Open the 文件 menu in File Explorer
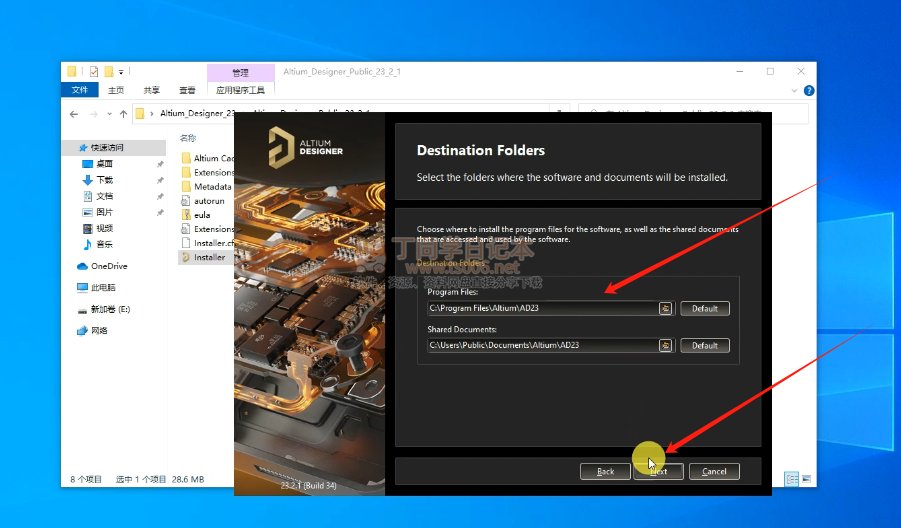 pyautogui.click(x=79, y=90)
